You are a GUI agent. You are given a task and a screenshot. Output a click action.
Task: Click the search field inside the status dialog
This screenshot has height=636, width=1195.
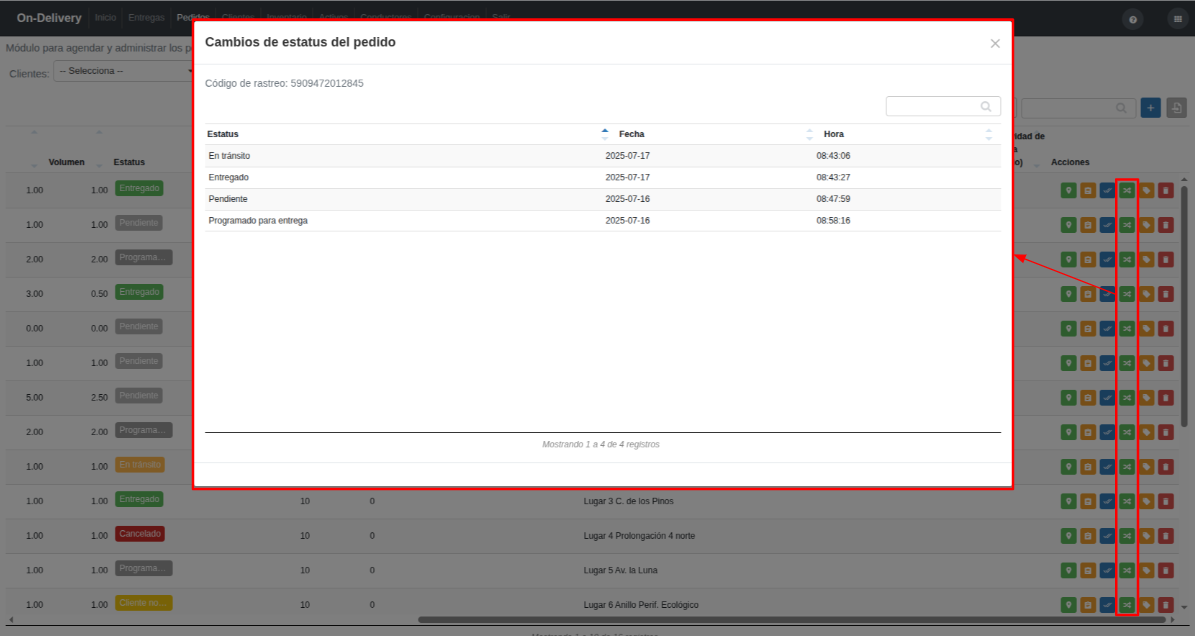tap(943, 107)
